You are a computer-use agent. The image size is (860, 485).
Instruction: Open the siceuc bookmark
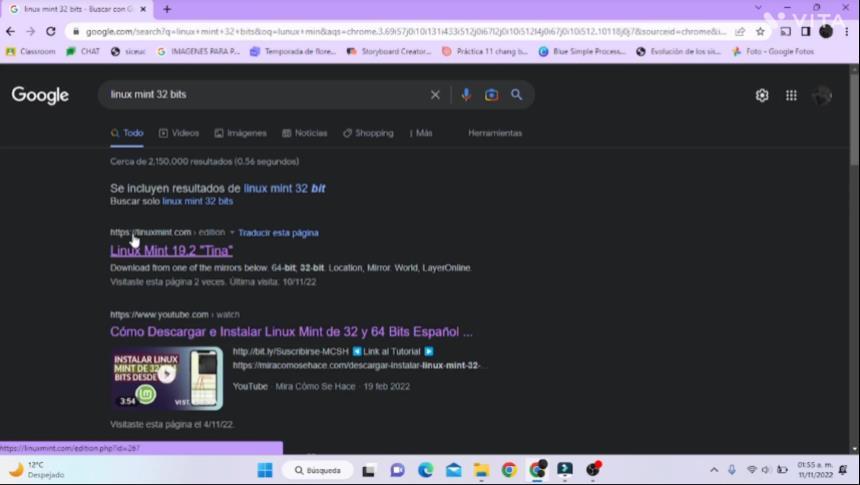tap(128, 52)
